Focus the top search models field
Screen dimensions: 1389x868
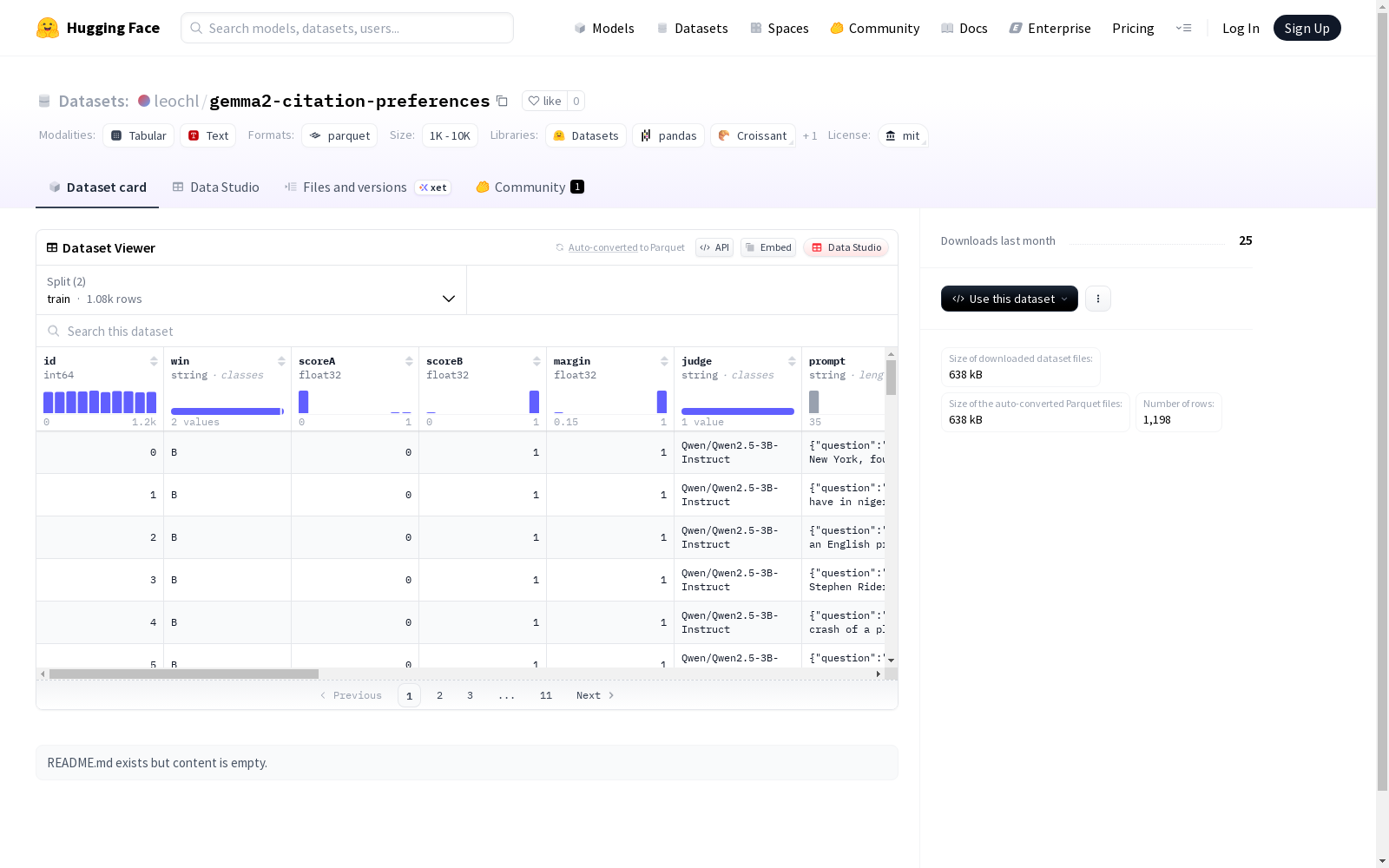click(x=347, y=28)
